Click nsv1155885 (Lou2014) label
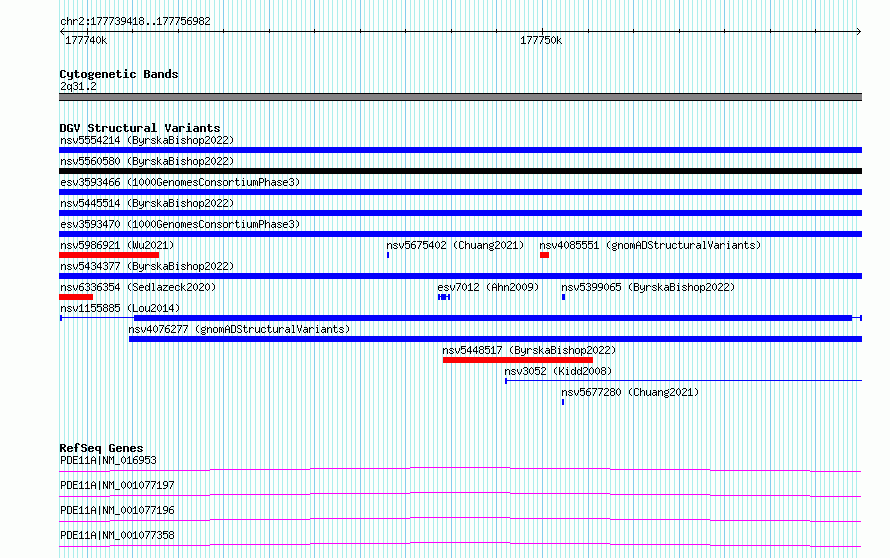 pos(120,308)
